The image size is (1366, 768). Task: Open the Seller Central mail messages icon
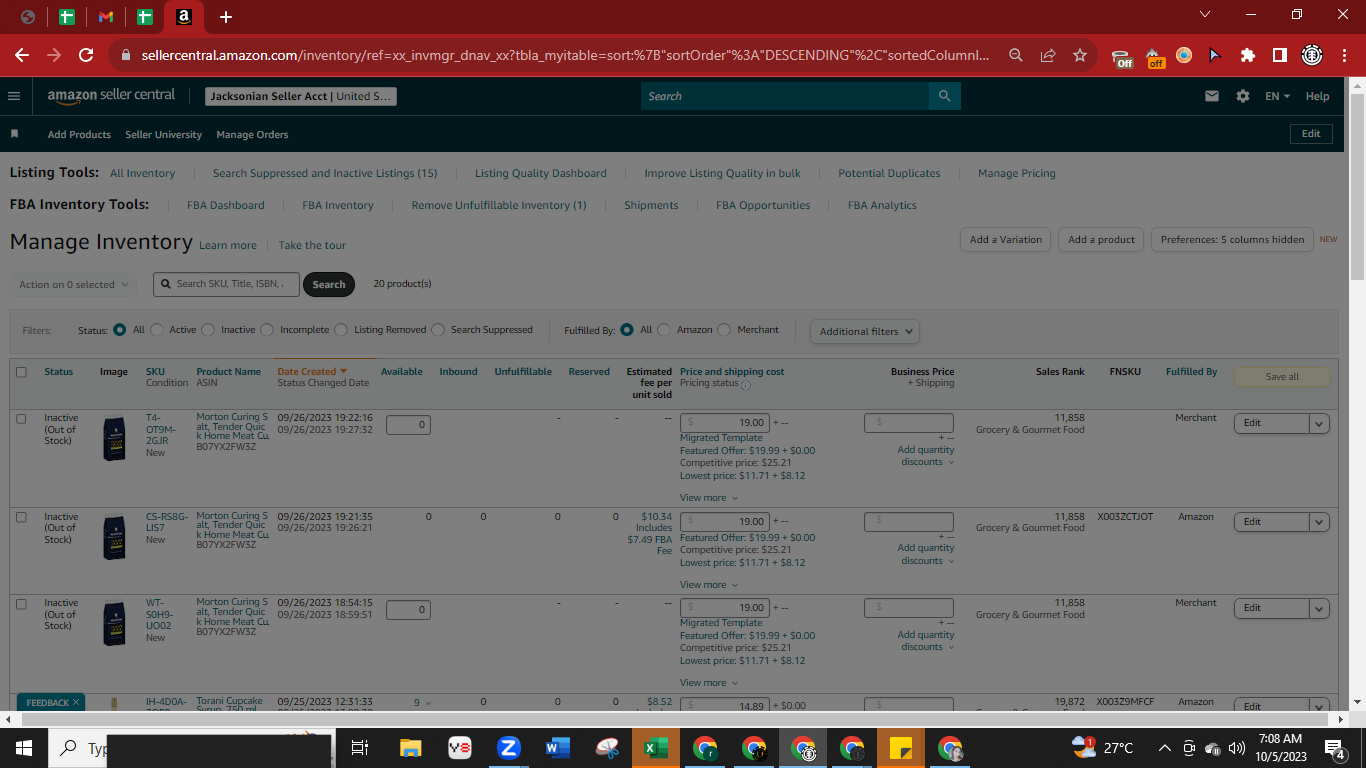click(1212, 96)
